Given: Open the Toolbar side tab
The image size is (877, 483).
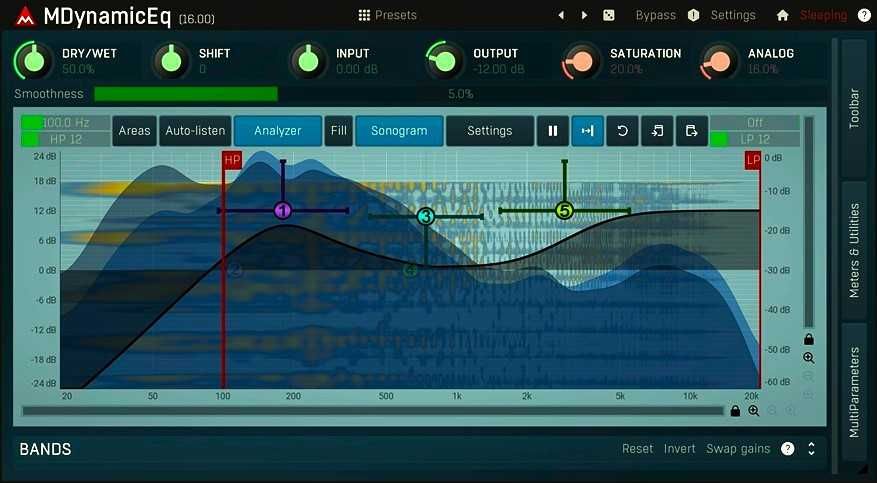Looking at the screenshot, I should pyautogui.click(x=854, y=108).
